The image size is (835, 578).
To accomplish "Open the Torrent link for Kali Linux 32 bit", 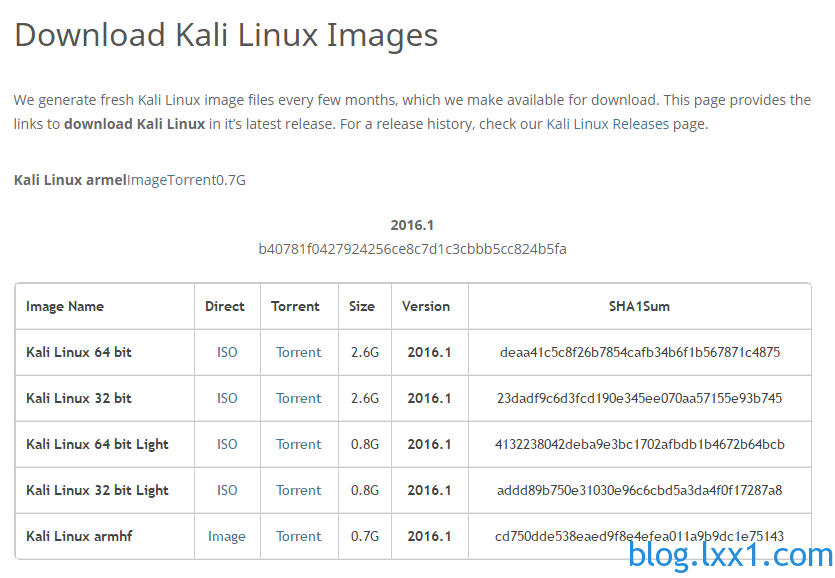I will [298, 398].
